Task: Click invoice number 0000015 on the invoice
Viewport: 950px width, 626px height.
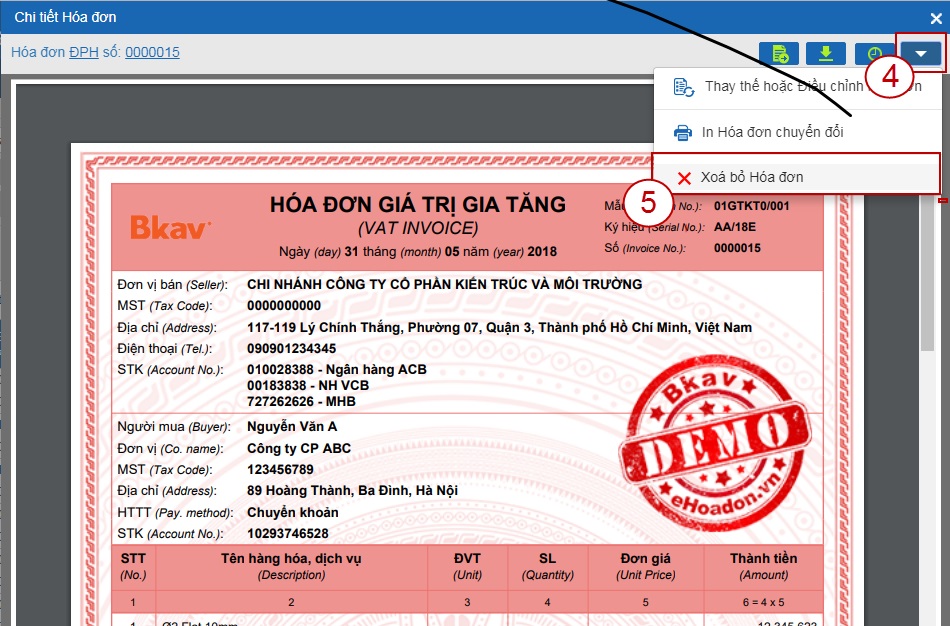Action: tap(737, 248)
